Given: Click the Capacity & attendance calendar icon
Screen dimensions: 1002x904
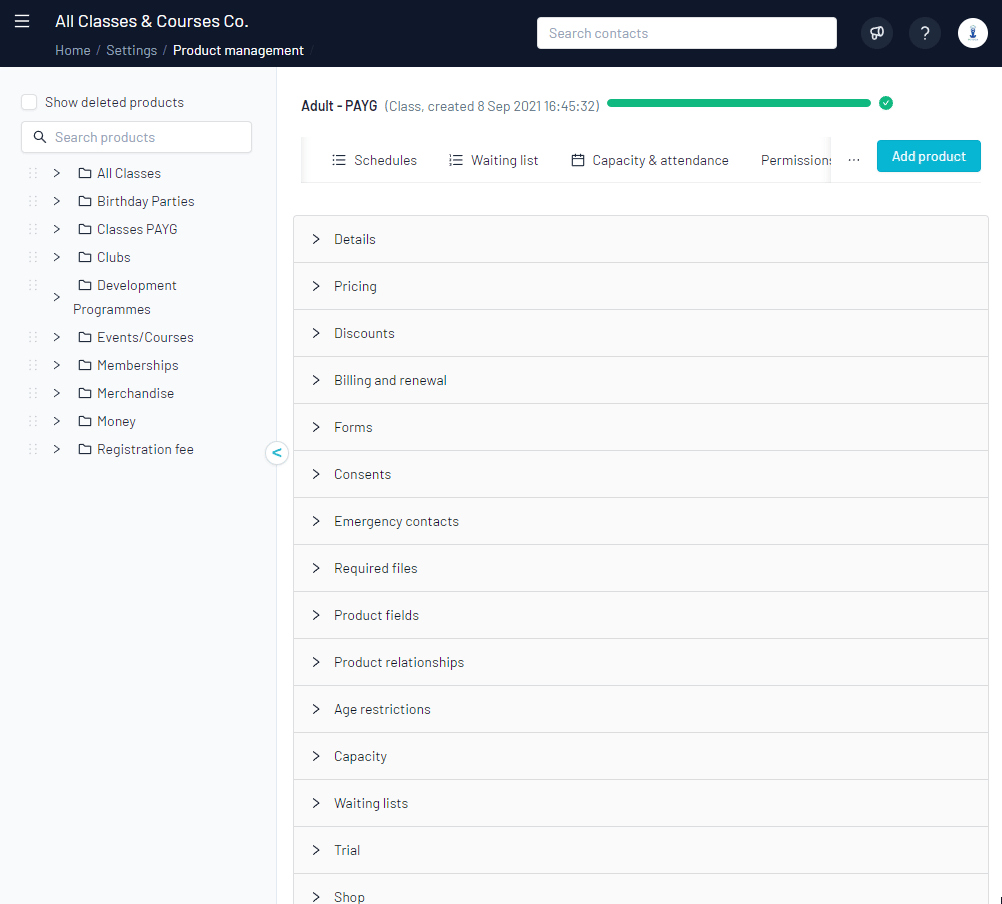Looking at the screenshot, I should [578, 159].
